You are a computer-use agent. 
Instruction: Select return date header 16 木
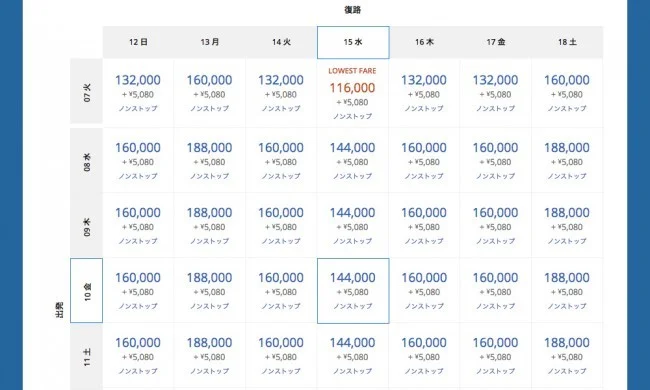click(x=424, y=42)
